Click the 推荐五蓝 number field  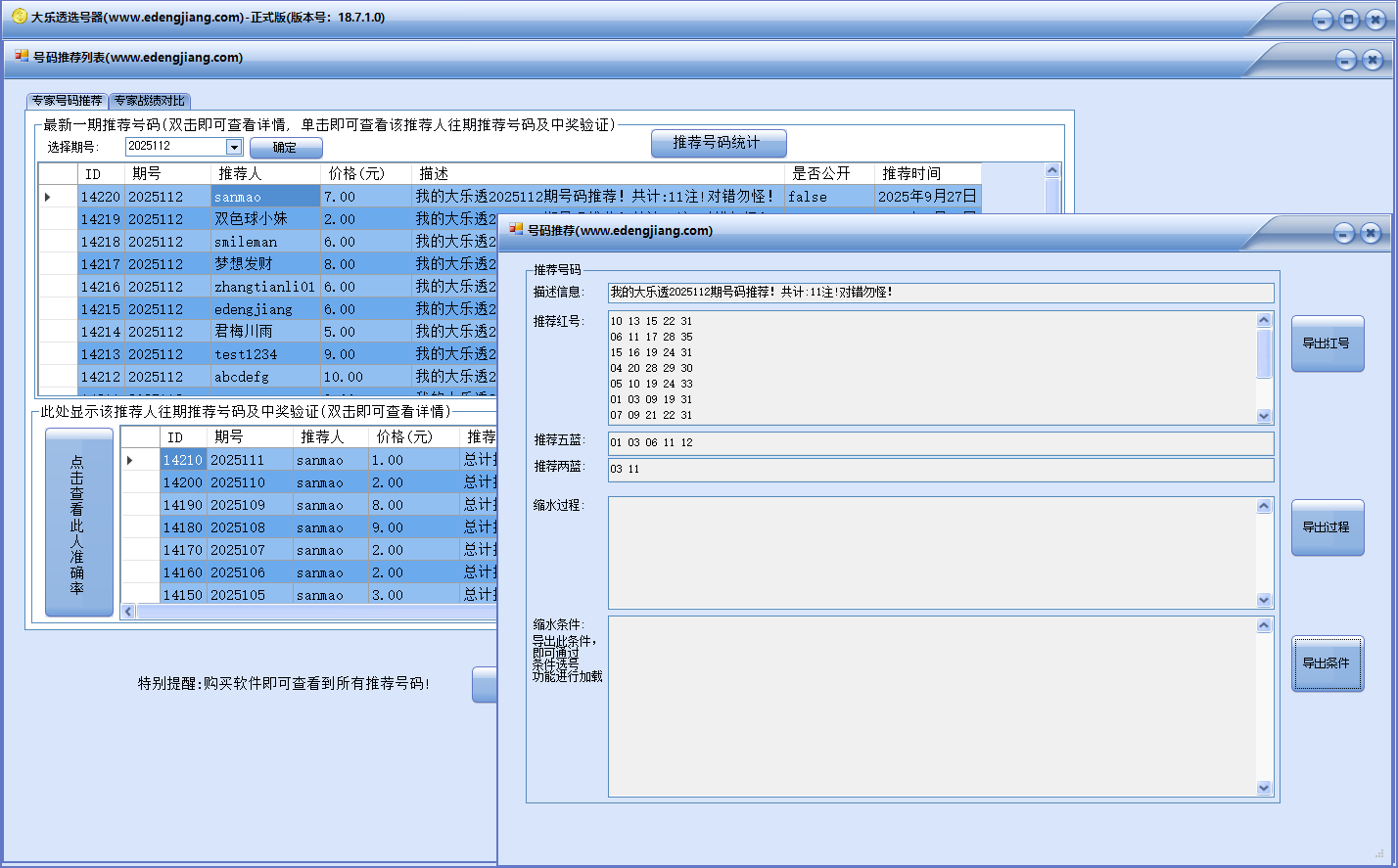pos(940,443)
